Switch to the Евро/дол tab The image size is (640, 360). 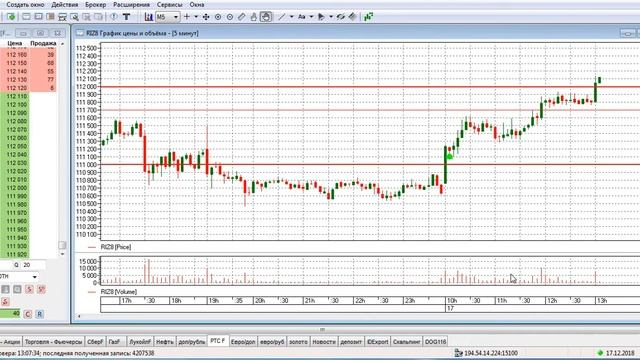tap(243, 342)
